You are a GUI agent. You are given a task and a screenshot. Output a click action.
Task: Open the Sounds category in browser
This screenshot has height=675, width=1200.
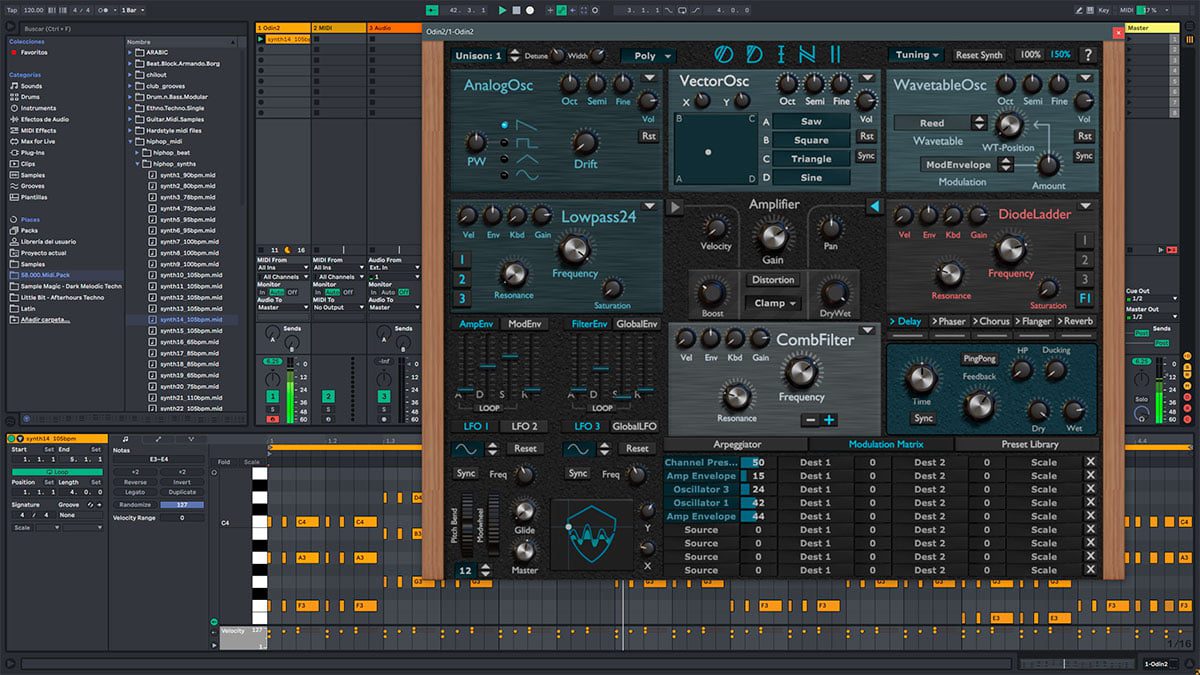(x=31, y=86)
